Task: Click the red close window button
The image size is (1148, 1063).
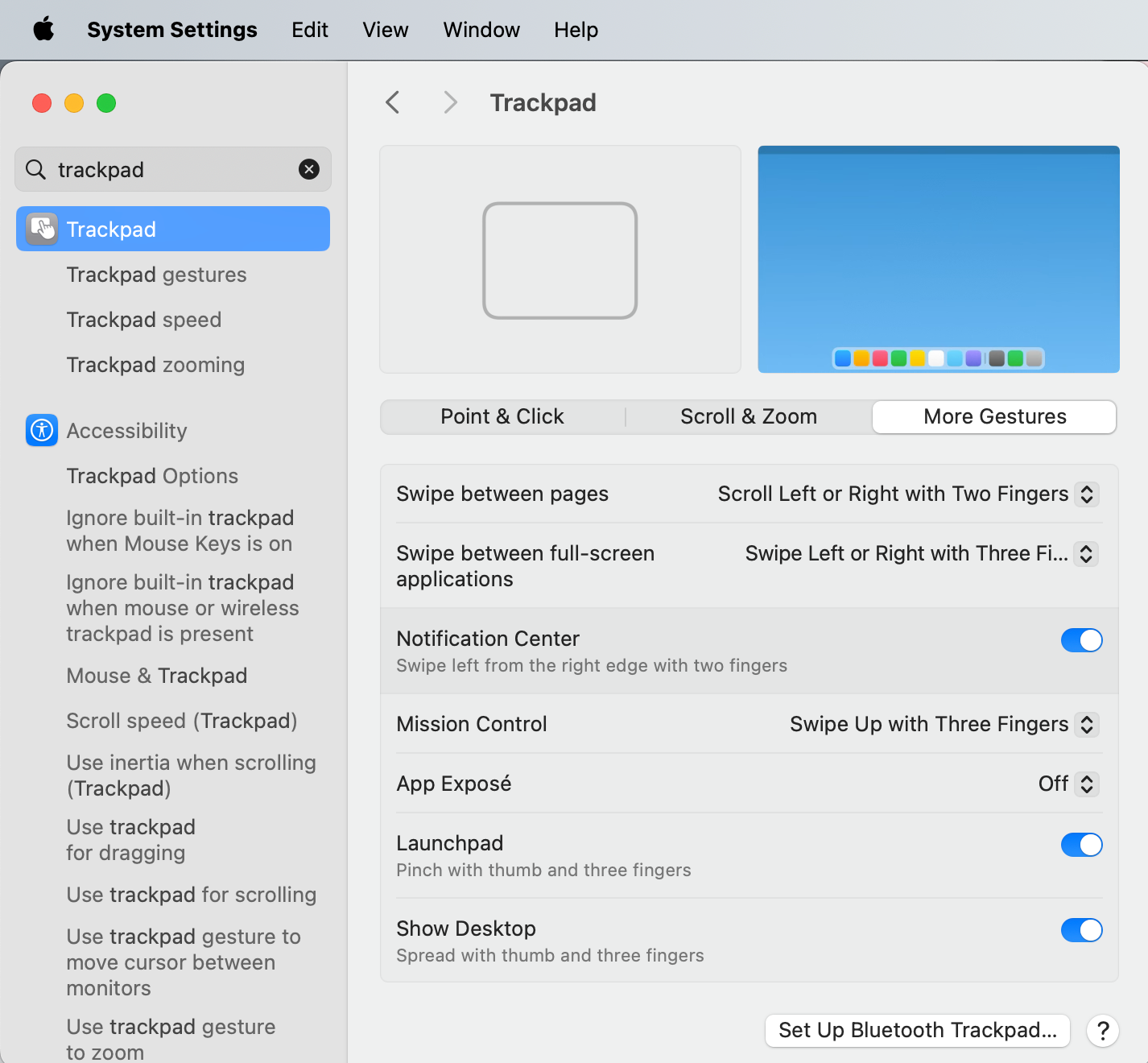Action: tap(42, 103)
